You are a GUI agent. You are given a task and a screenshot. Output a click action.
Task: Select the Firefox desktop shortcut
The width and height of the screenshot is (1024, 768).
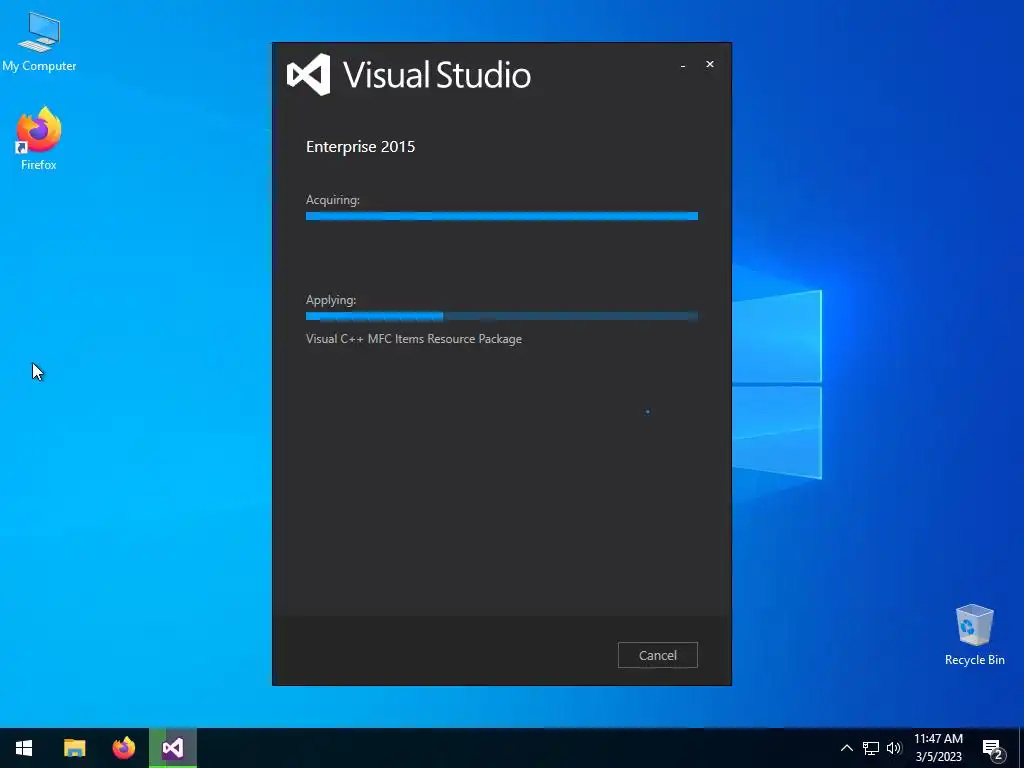(39, 138)
